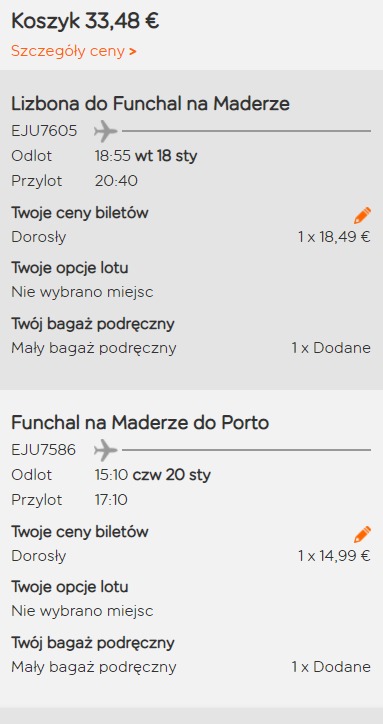Edit ticket price for Funchal to Porto flight
The width and height of the screenshot is (383, 724).
[x=362, y=534]
